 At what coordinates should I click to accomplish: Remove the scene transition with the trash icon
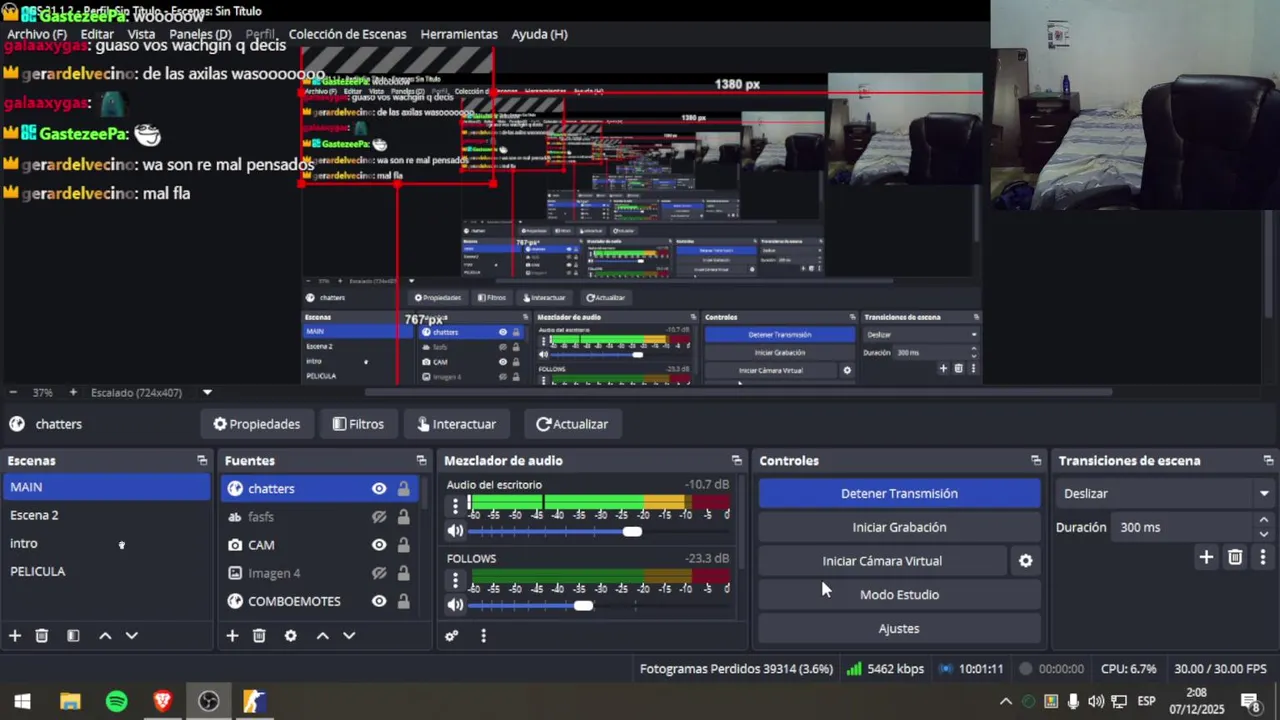click(x=1235, y=557)
